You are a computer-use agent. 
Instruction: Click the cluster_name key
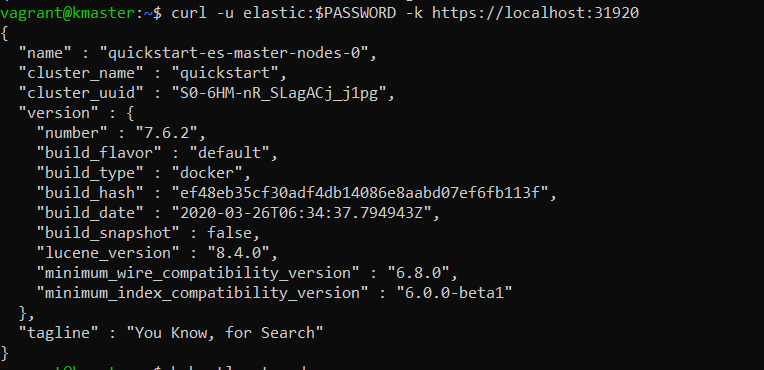tap(81, 73)
